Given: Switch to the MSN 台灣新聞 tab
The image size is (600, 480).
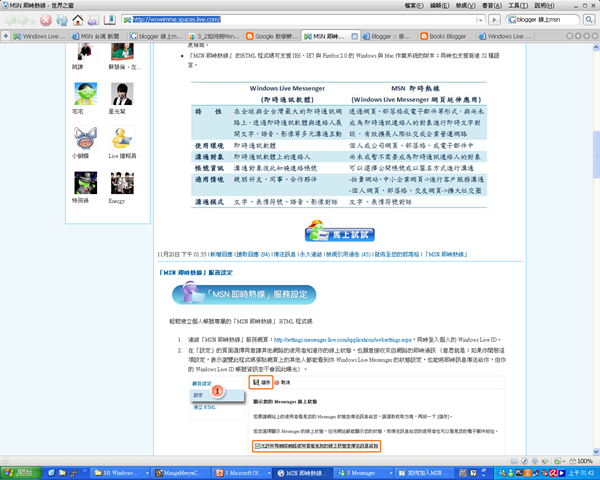Looking at the screenshot, I should click(98, 36).
